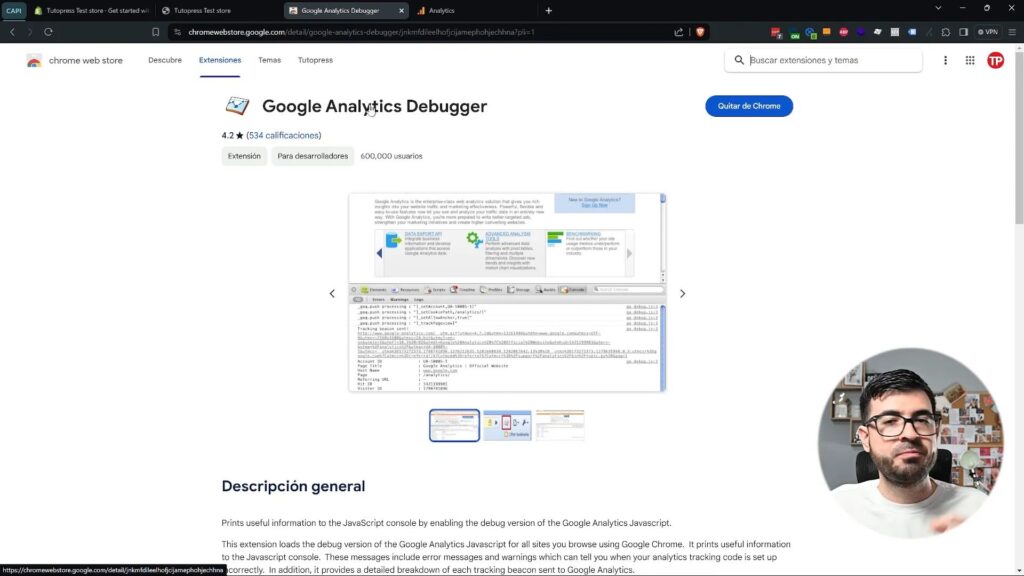The height and width of the screenshot is (576, 1024).
Task: Open the Brave Shields lion icon
Action: pyautogui.click(x=700, y=31)
